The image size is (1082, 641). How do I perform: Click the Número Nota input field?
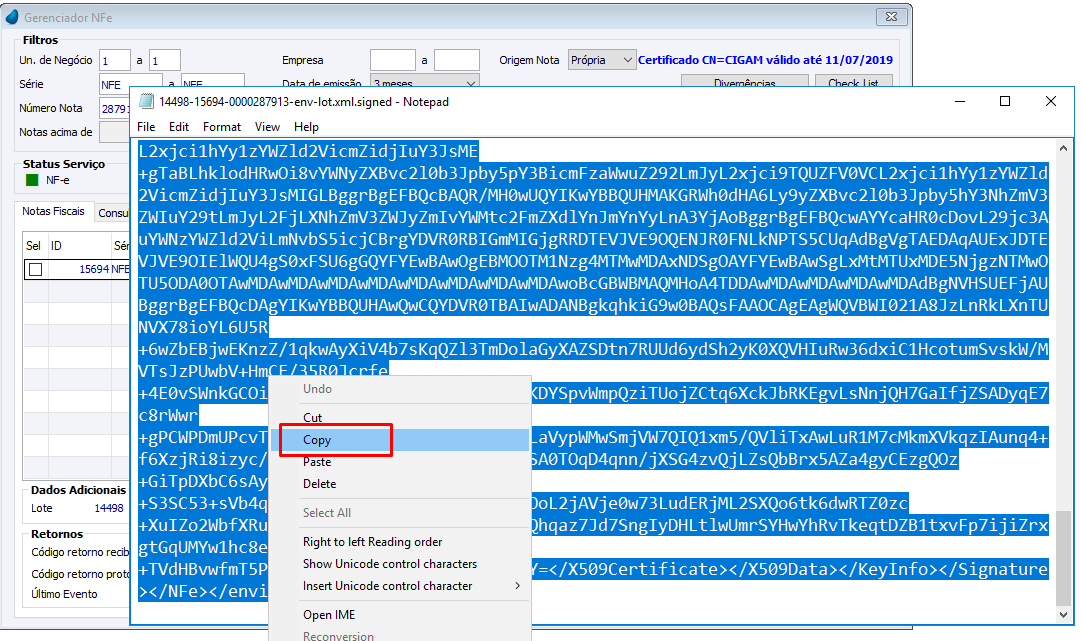(x=115, y=108)
